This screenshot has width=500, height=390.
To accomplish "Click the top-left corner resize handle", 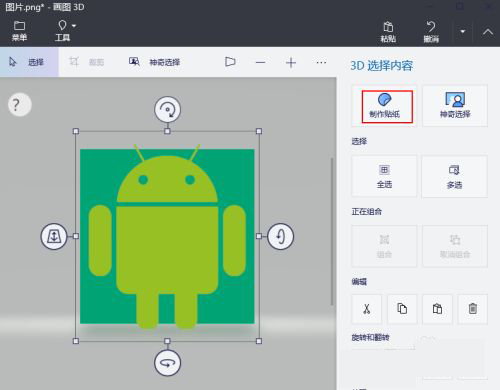I will (x=76, y=131).
